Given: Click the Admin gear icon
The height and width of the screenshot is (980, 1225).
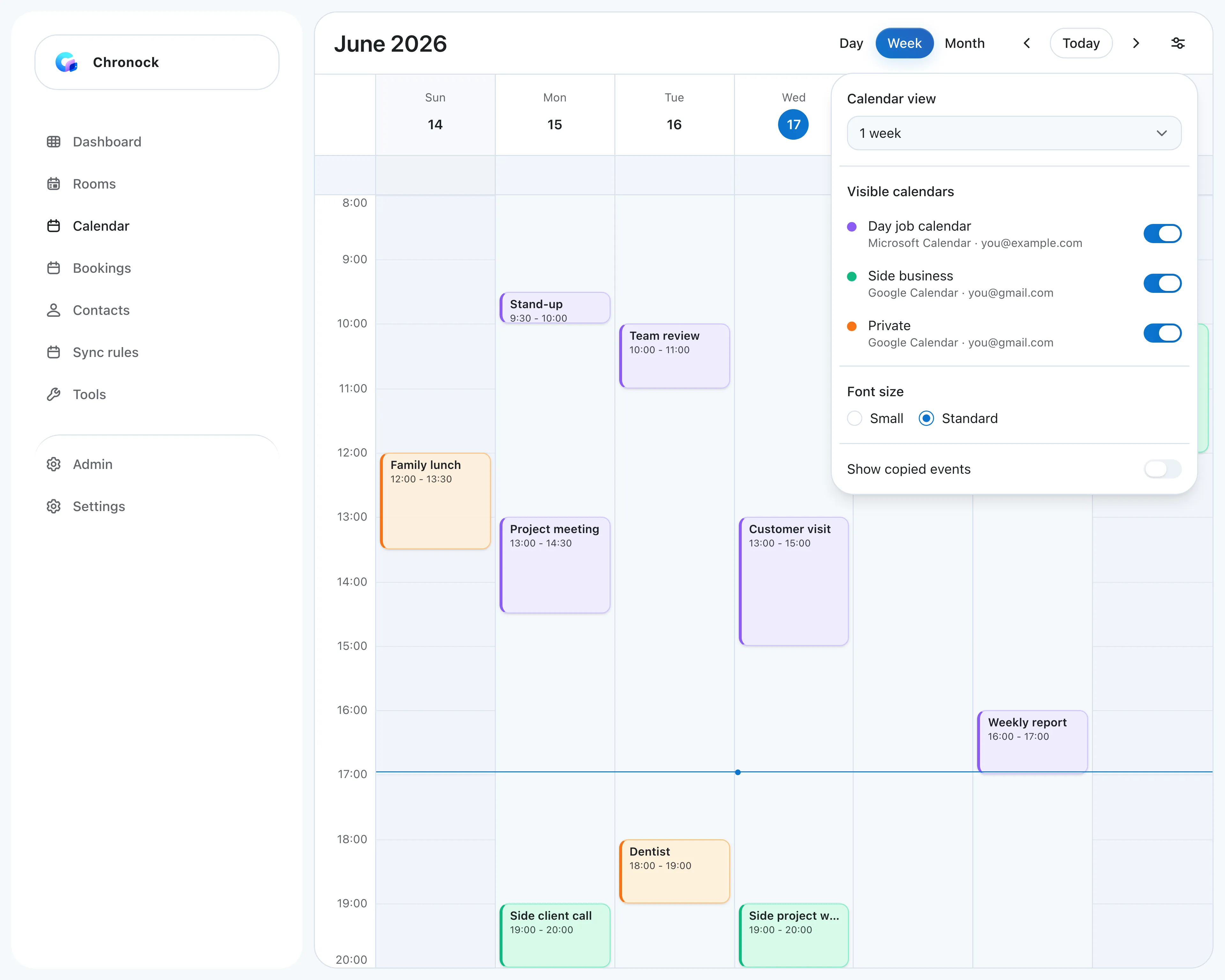Looking at the screenshot, I should point(53,464).
